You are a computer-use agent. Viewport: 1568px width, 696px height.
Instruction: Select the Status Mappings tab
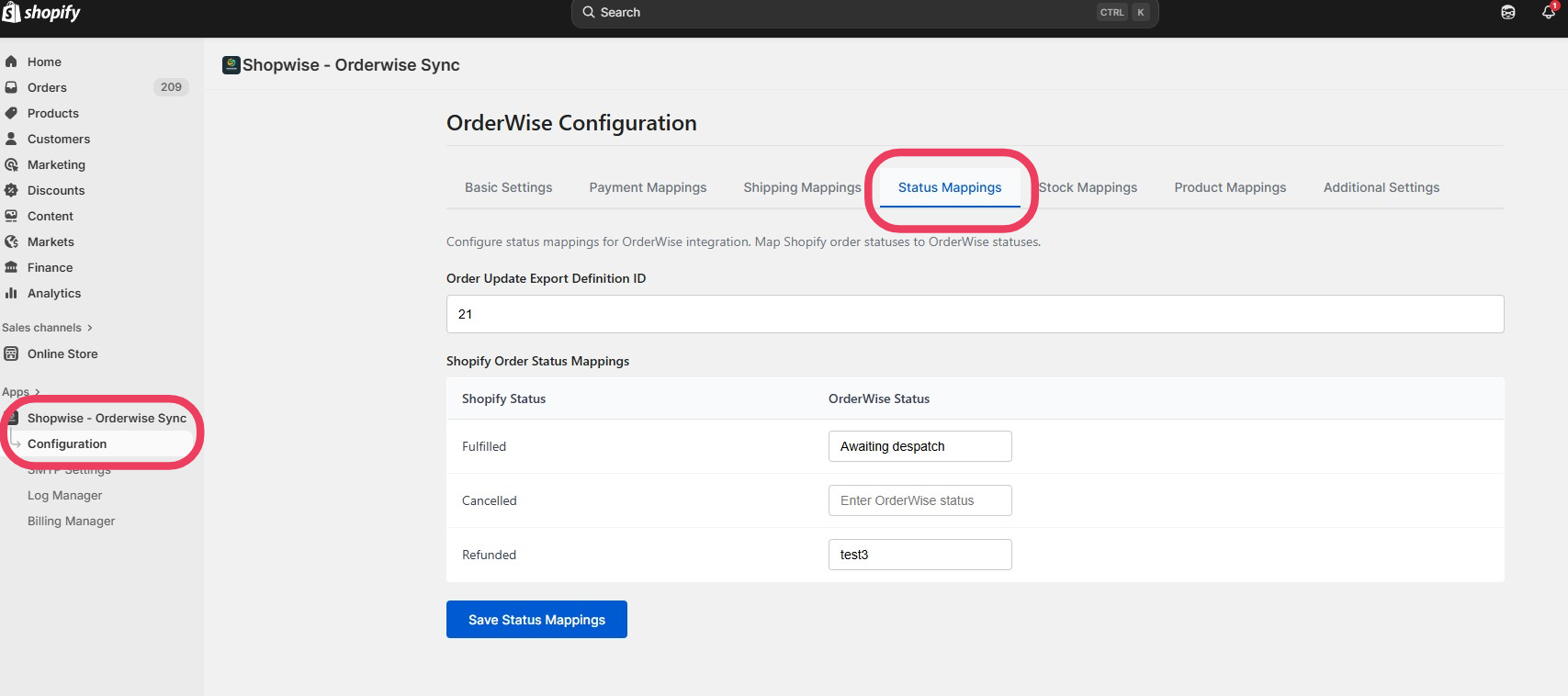(950, 187)
